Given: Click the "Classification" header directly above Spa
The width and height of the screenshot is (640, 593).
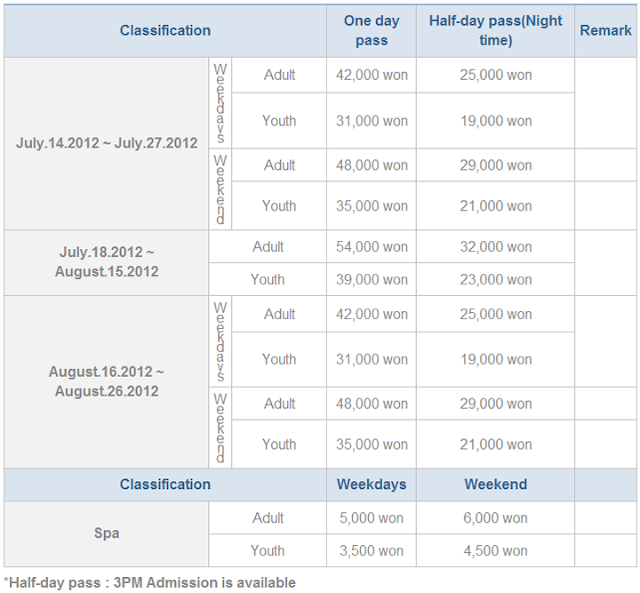Looking at the screenshot, I should 165,485.
